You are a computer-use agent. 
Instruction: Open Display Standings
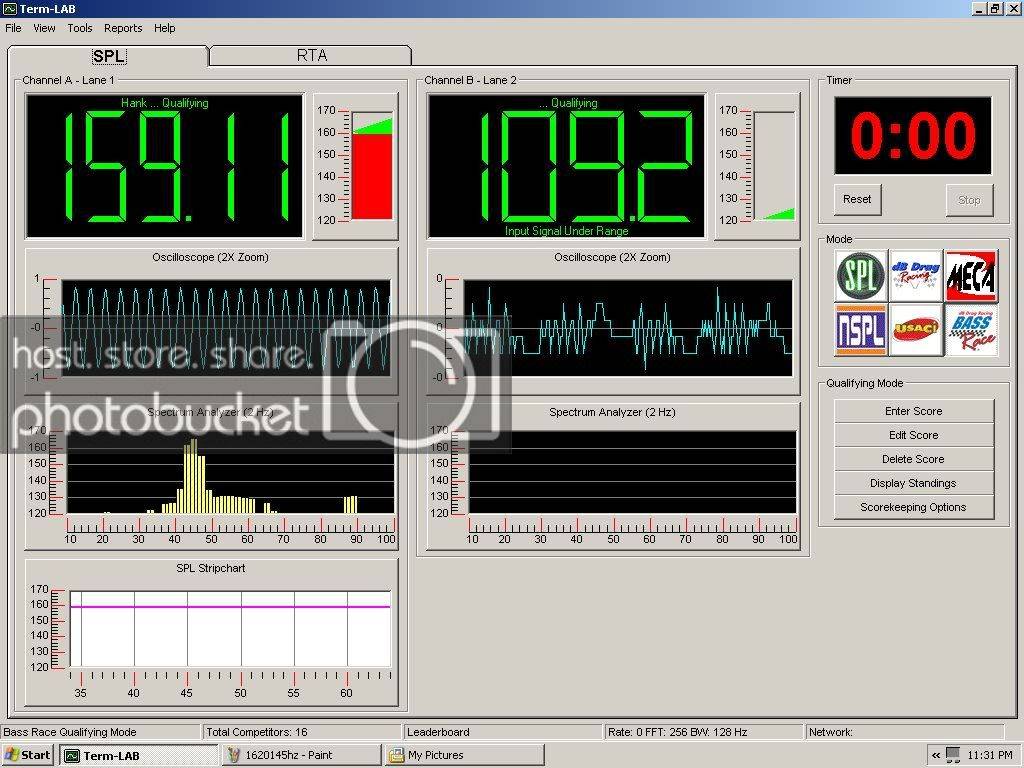(914, 483)
